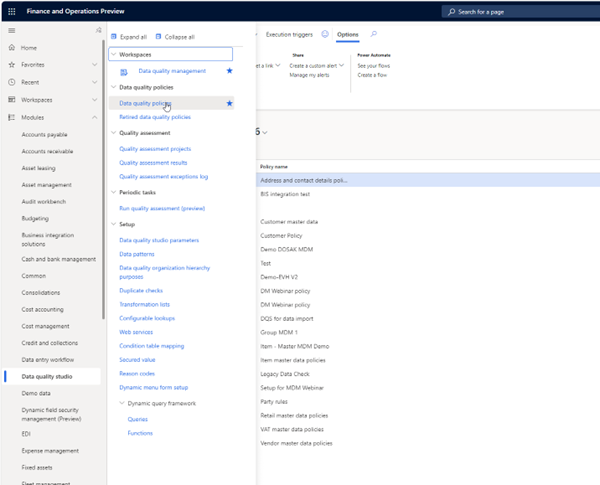Click the Collapse all icon
600x485 pixels.
(158, 37)
